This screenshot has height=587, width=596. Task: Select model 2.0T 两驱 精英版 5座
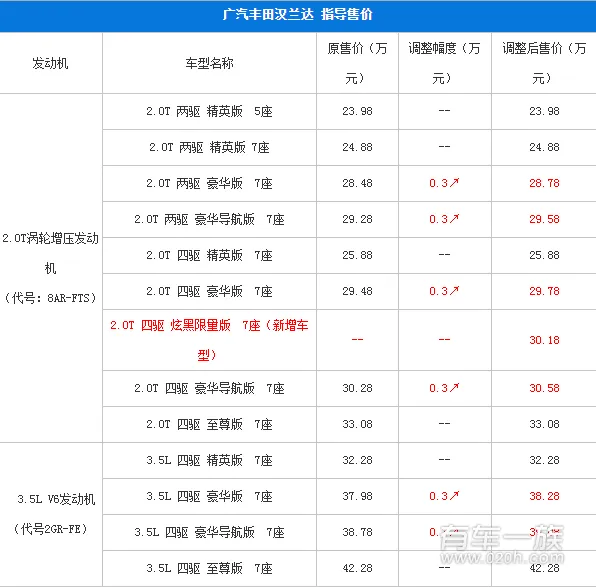tap(209, 111)
